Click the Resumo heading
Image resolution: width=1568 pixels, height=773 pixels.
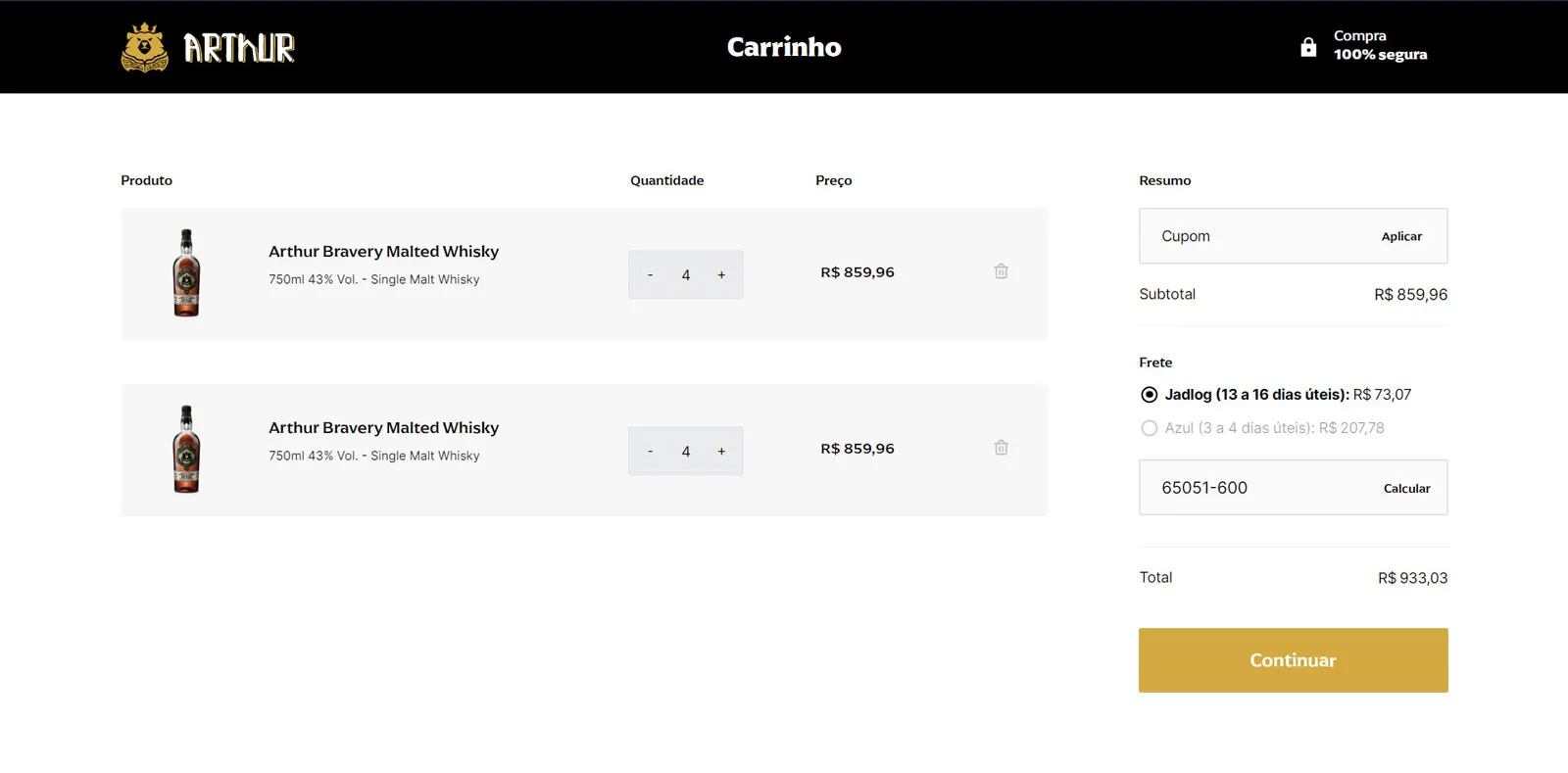pos(1165,180)
